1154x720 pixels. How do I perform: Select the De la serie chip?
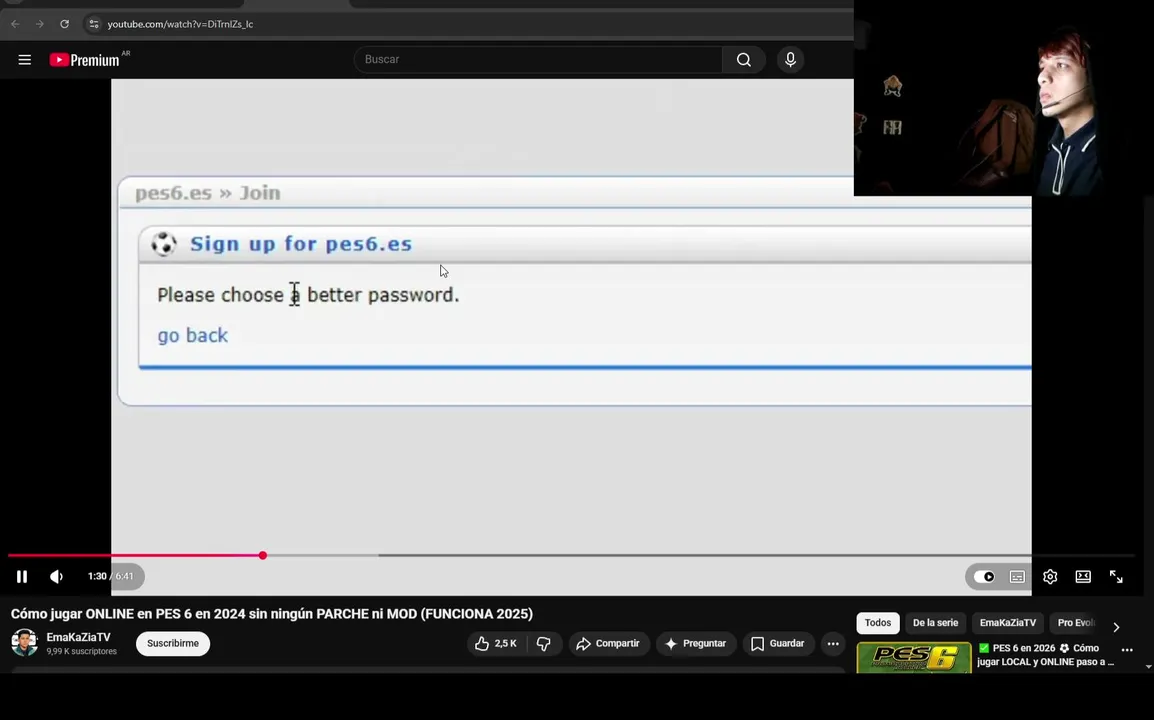click(935, 623)
